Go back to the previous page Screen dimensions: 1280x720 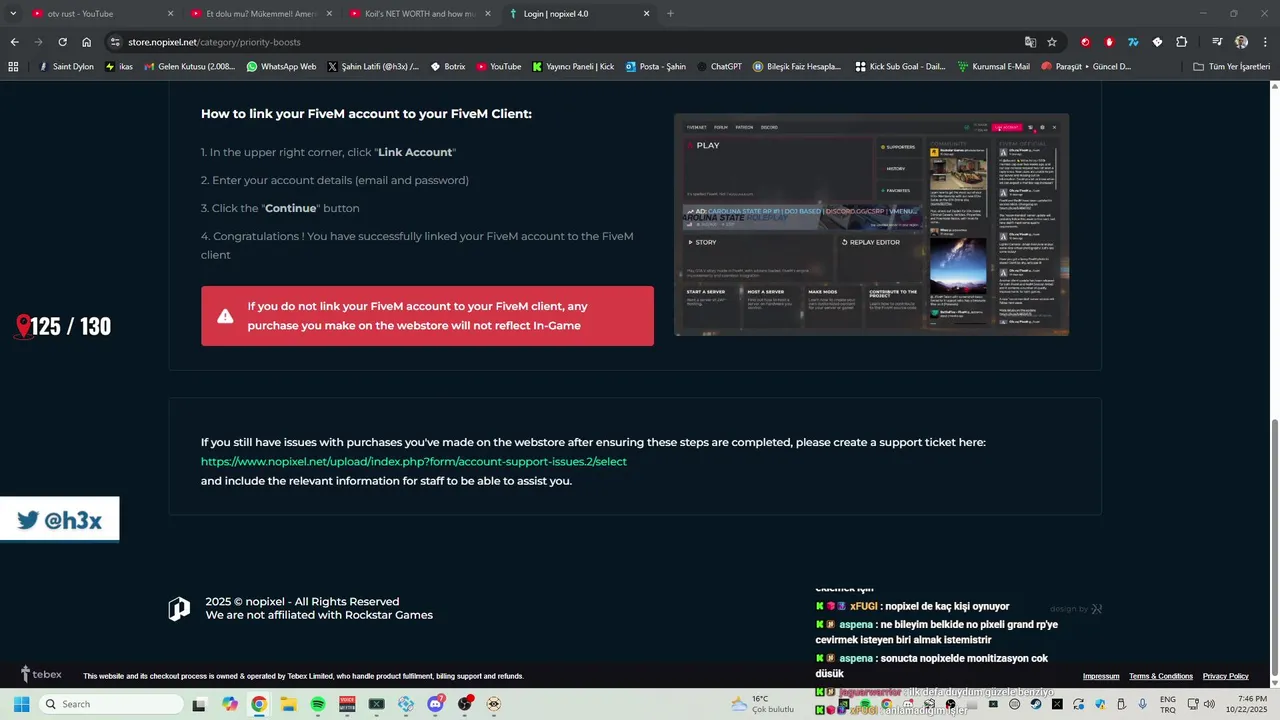tap(14, 42)
